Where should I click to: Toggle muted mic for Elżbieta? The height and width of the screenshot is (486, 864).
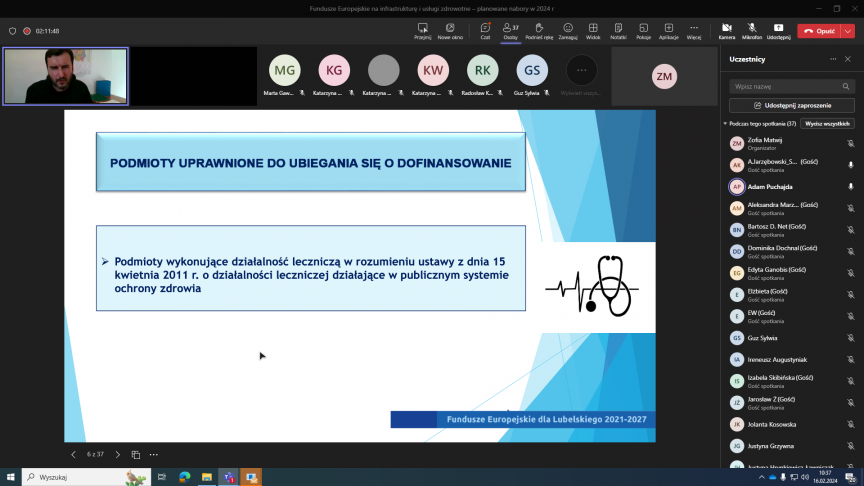(x=851, y=295)
